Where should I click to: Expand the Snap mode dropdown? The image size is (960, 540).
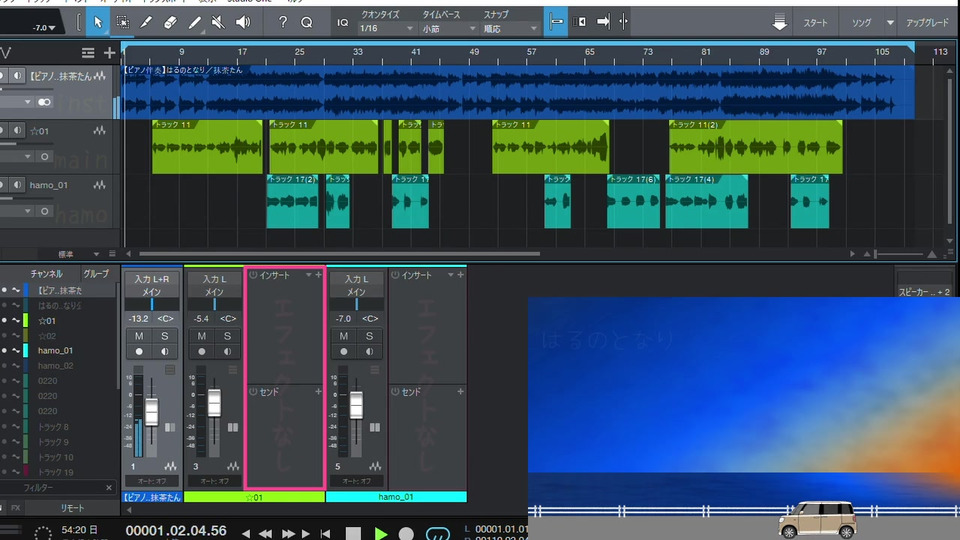[509, 29]
